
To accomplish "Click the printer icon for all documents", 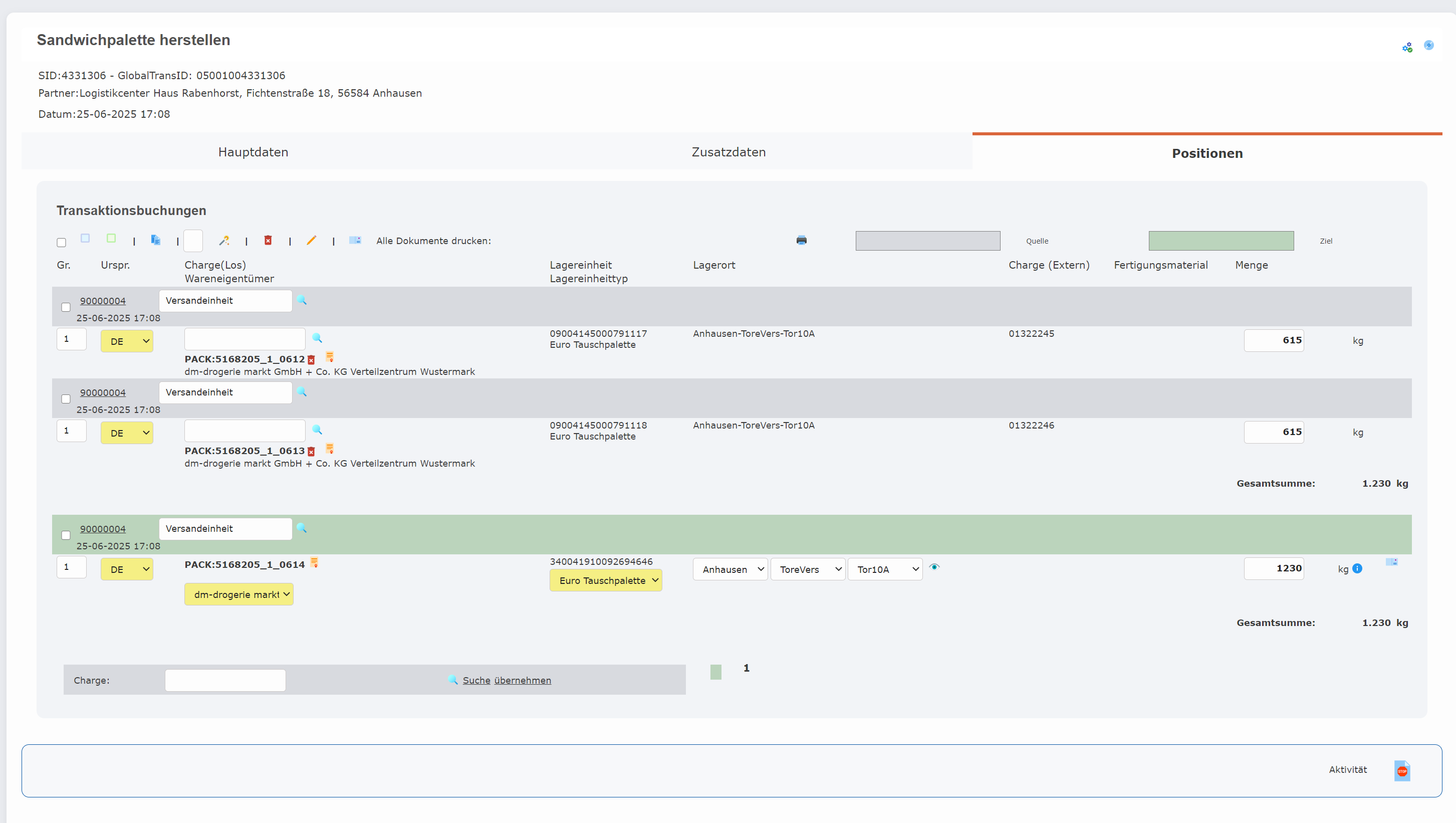I will [x=802, y=240].
